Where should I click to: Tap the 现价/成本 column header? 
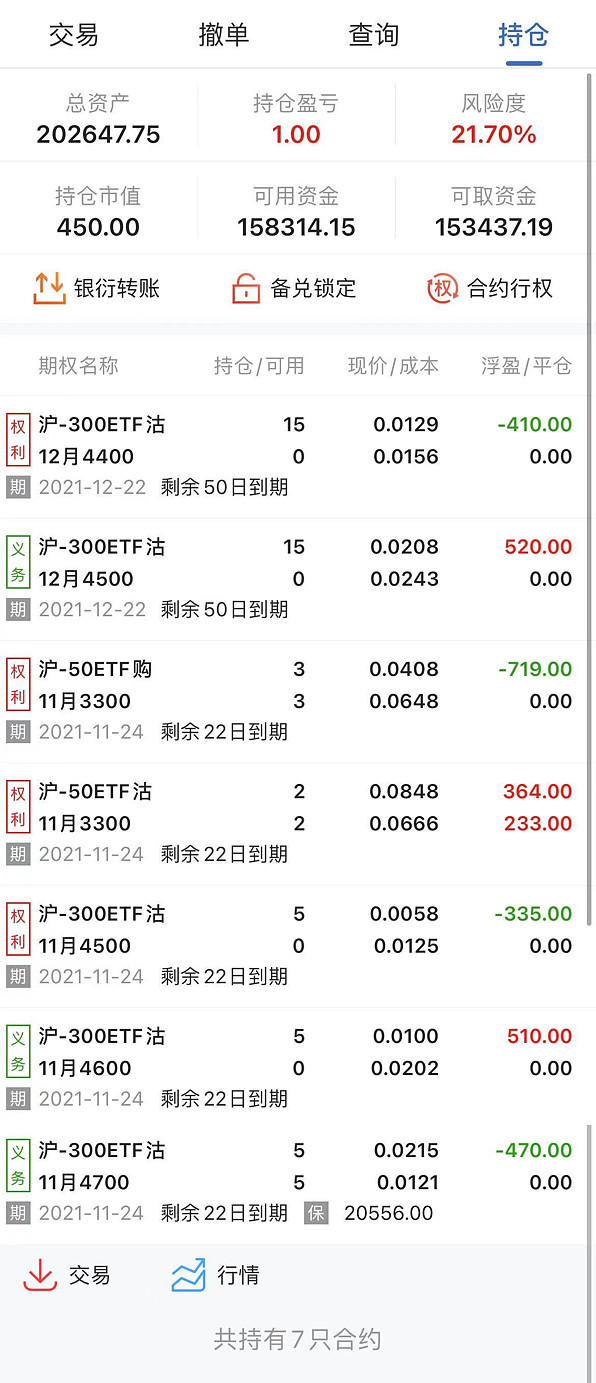(x=393, y=366)
